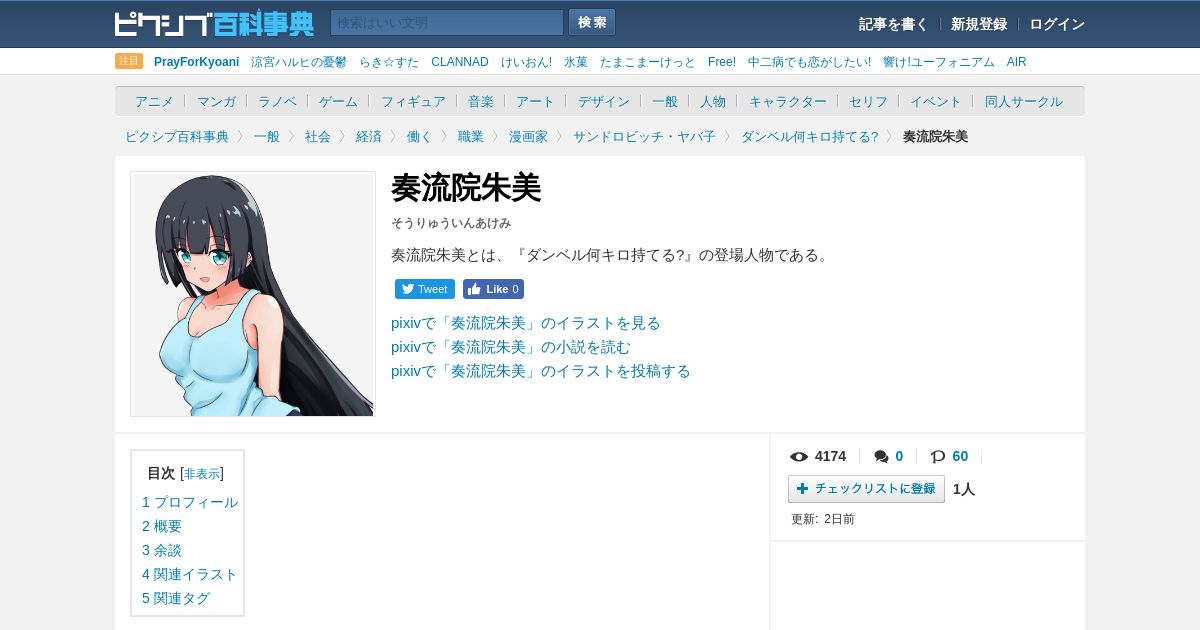Select the 同人サークル category menu item
1200x630 pixels.
coord(1024,101)
